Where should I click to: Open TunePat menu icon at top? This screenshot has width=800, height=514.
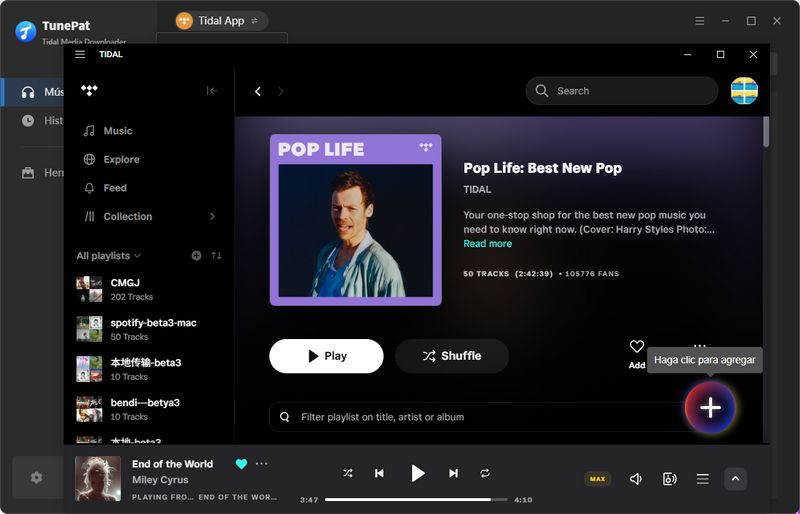point(699,21)
